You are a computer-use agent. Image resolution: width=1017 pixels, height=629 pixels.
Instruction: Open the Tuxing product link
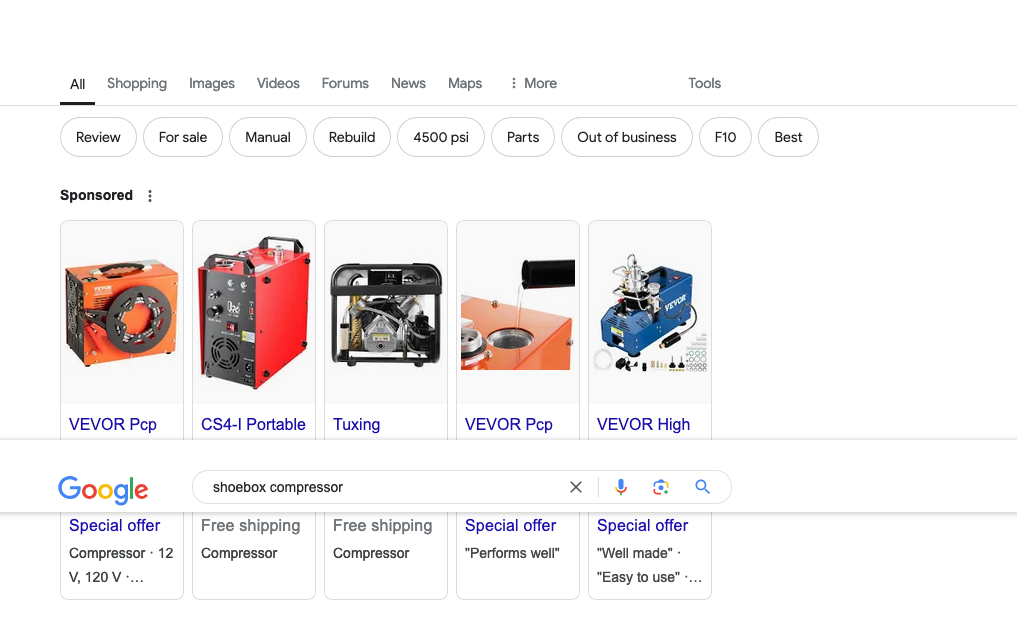pyautogui.click(x=356, y=424)
